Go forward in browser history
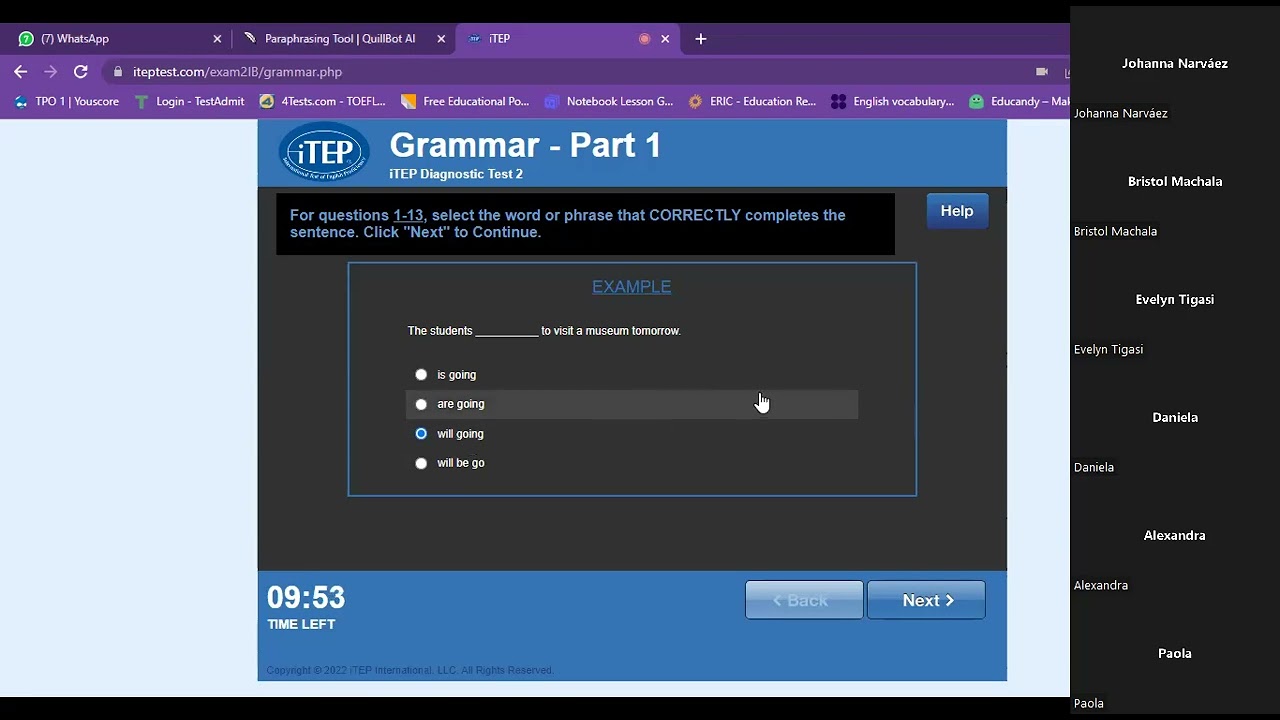The width and height of the screenshot is (1280, 720). coord(50,72)
